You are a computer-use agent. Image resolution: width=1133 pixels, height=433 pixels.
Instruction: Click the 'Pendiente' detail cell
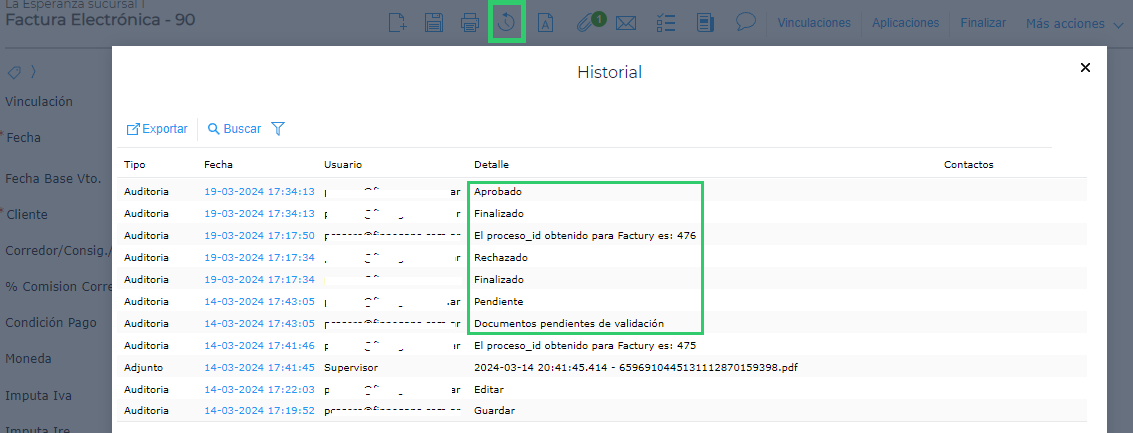click(x=499, y=301)
